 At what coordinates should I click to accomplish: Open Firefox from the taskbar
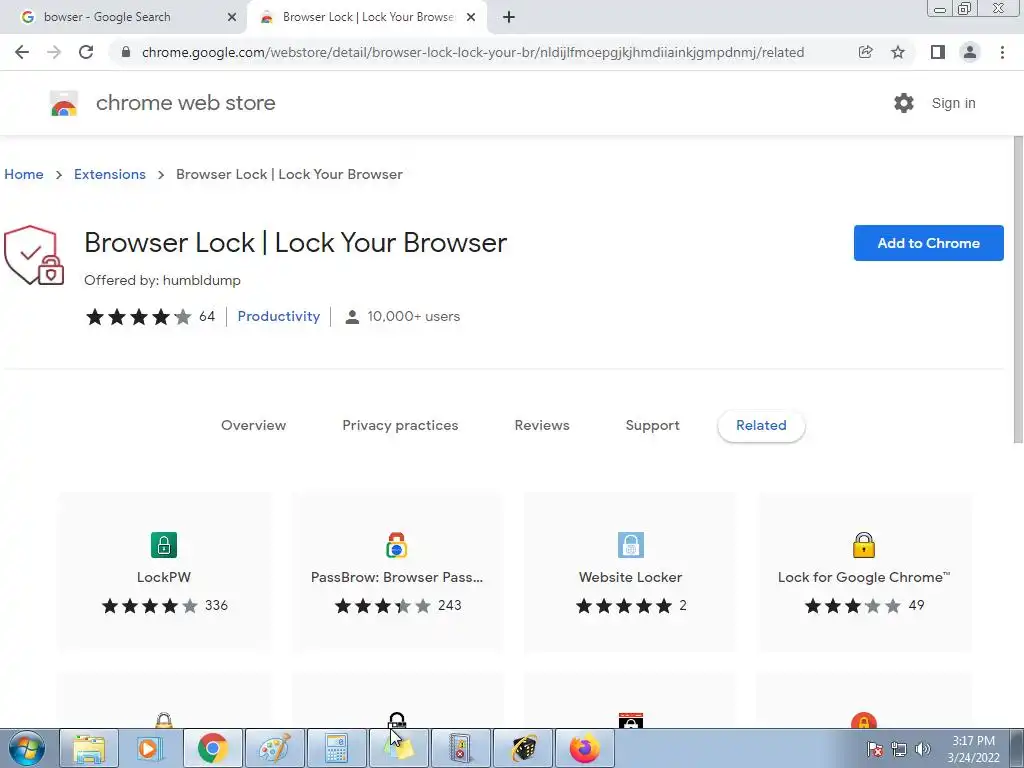tap(584, 748)
